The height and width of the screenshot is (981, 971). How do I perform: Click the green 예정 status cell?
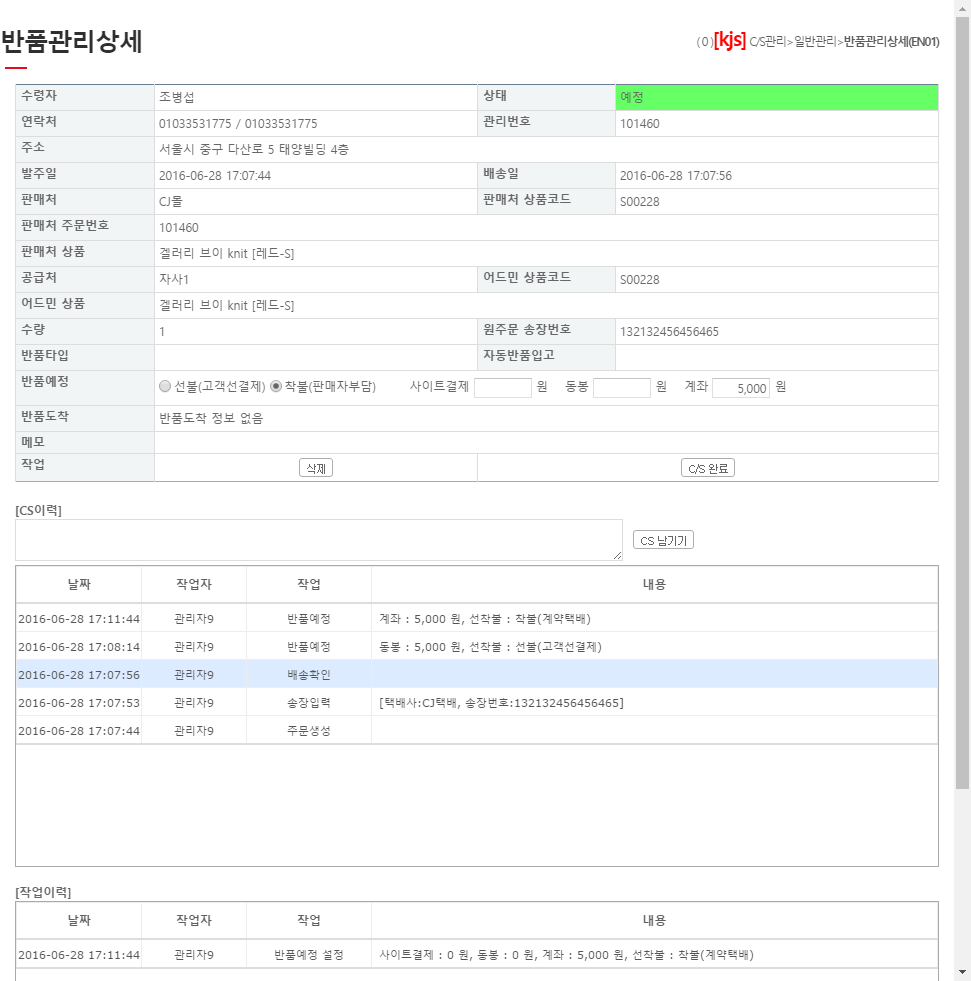(x=776, y=97)
